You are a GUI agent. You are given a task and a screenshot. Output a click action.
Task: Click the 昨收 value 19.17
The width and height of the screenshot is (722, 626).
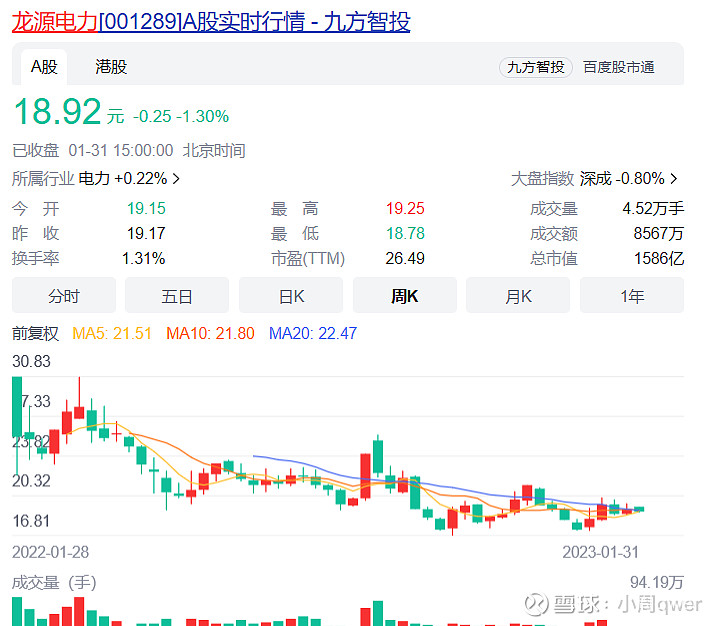[146, 233]
